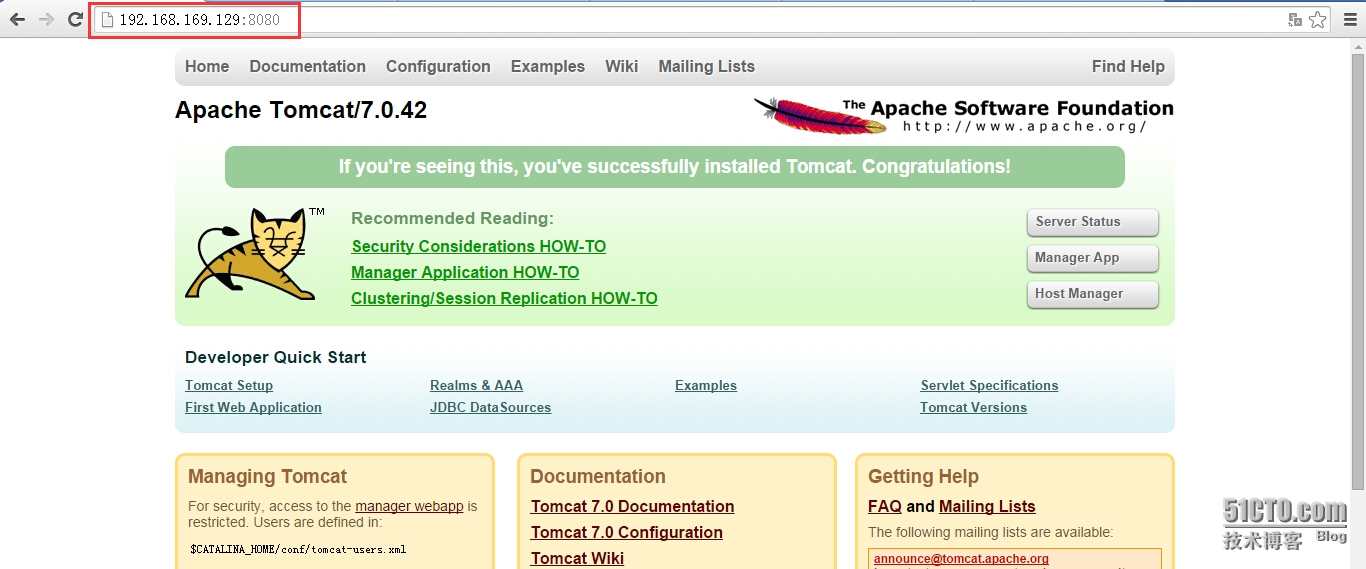Screen dimensions: 1366x569
Task: Click the page icon in address bar
Action: click(x=107, y=19)
